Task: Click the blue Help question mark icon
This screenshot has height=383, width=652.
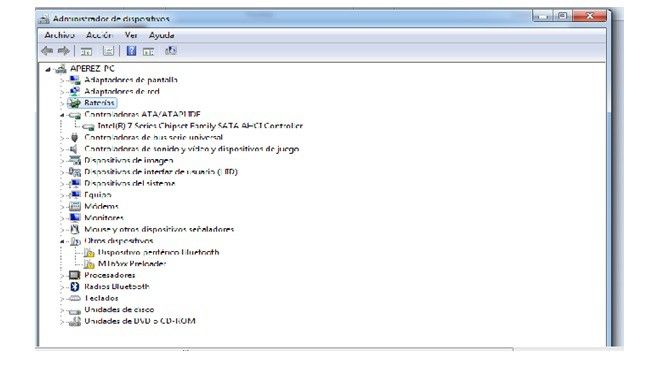Action: click(131, 51)
